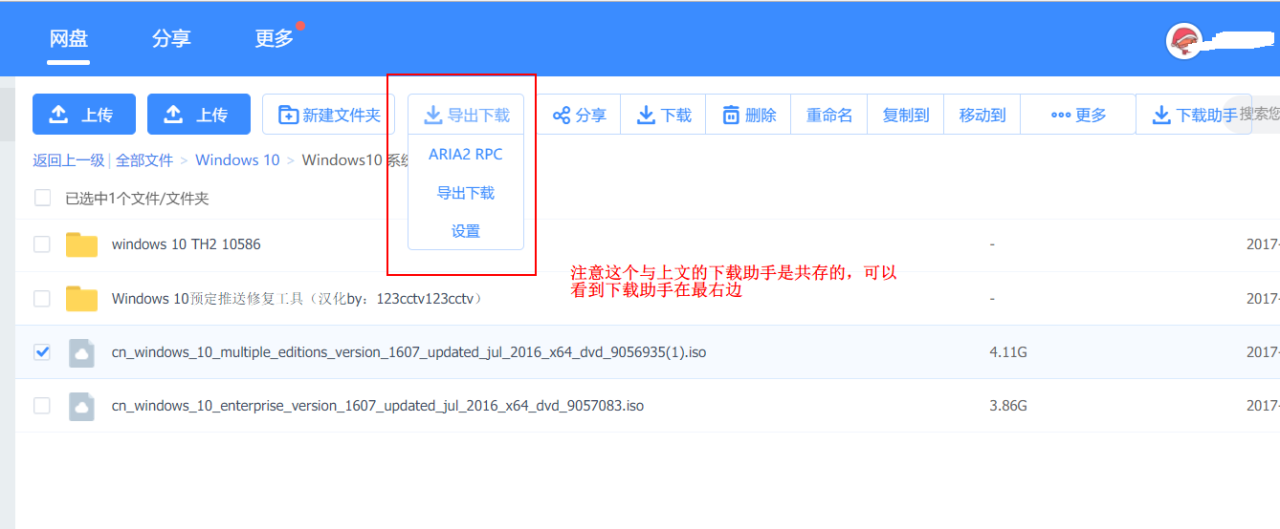Click the first blue 上传 upload button
Screen dimensions: 1280x529
[x=84, y=115]
